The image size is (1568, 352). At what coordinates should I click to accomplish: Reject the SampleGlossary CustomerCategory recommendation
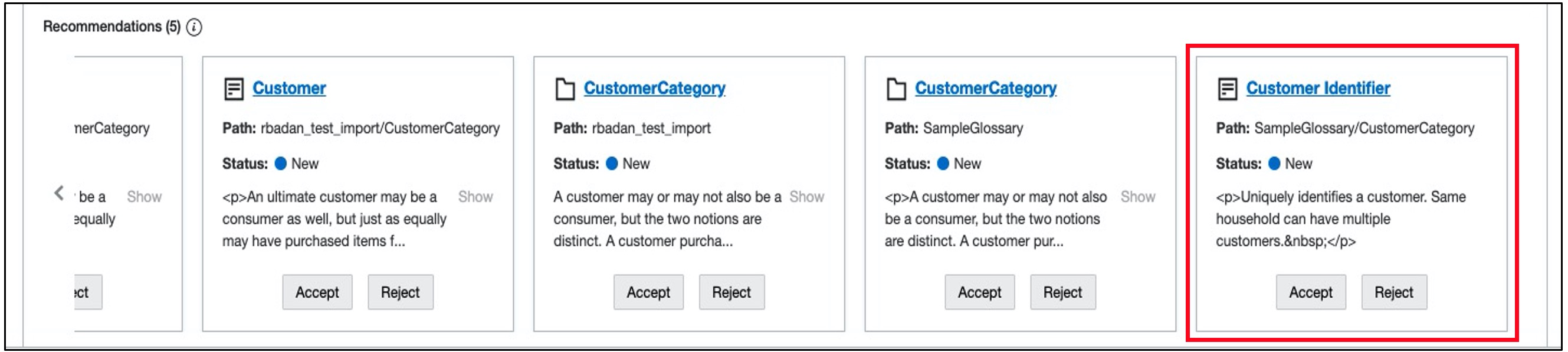tap(1062, 292)
